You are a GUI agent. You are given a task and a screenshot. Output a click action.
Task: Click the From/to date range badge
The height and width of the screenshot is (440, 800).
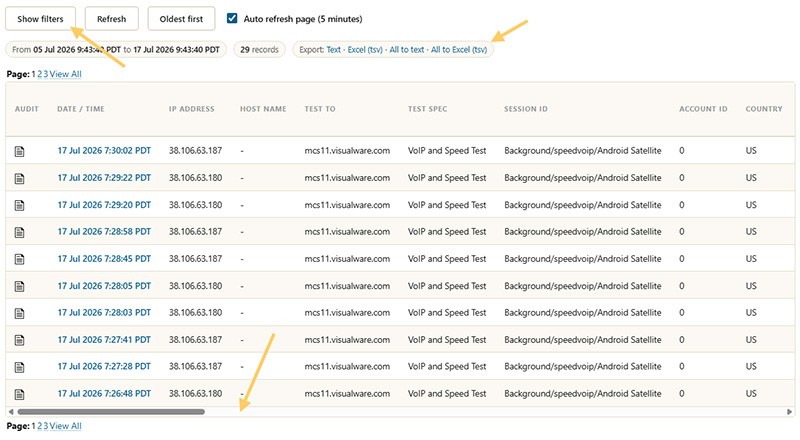coord(116,50)
